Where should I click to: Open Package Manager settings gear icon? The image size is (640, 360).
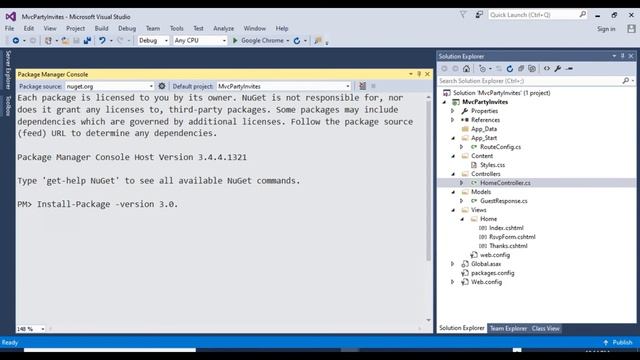(162, 86)
